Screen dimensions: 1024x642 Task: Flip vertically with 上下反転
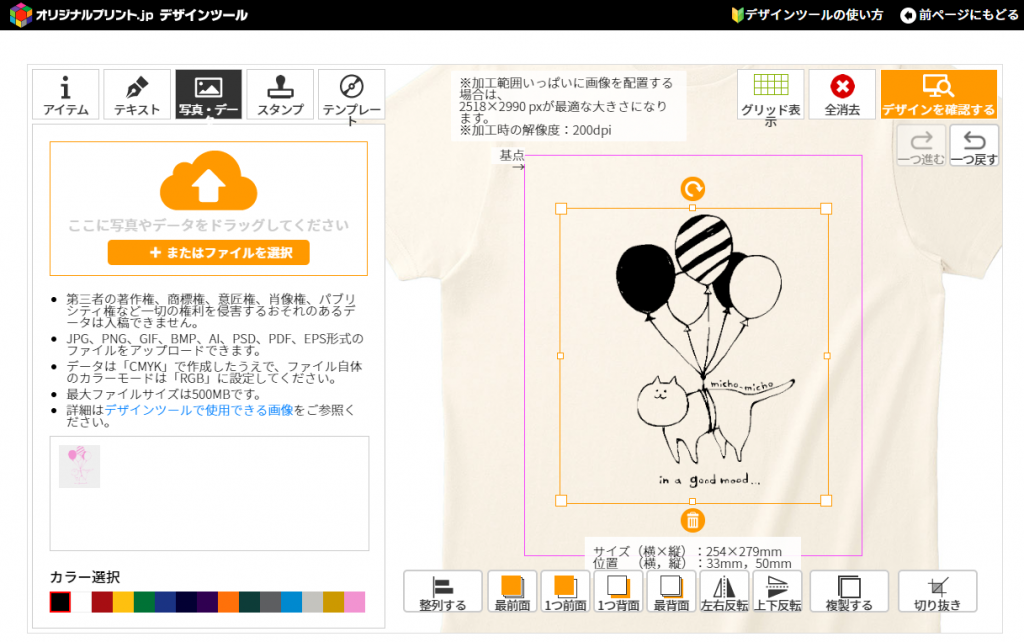pyautogui.click(x=777, y=592)
